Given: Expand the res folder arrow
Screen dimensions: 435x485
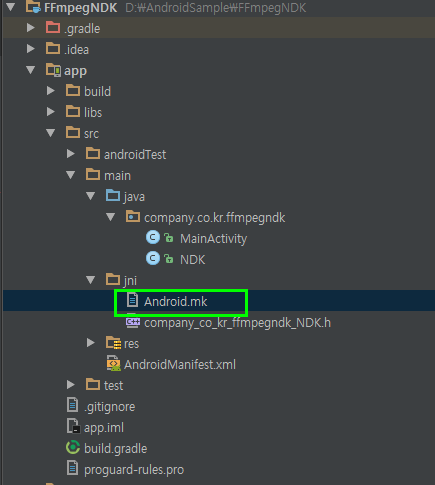Looking at the screenshot, I should [x=91, y=343].
